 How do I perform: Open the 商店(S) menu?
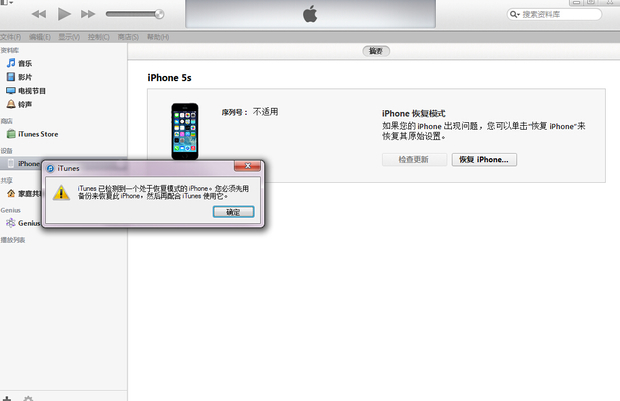coord(128,37)
